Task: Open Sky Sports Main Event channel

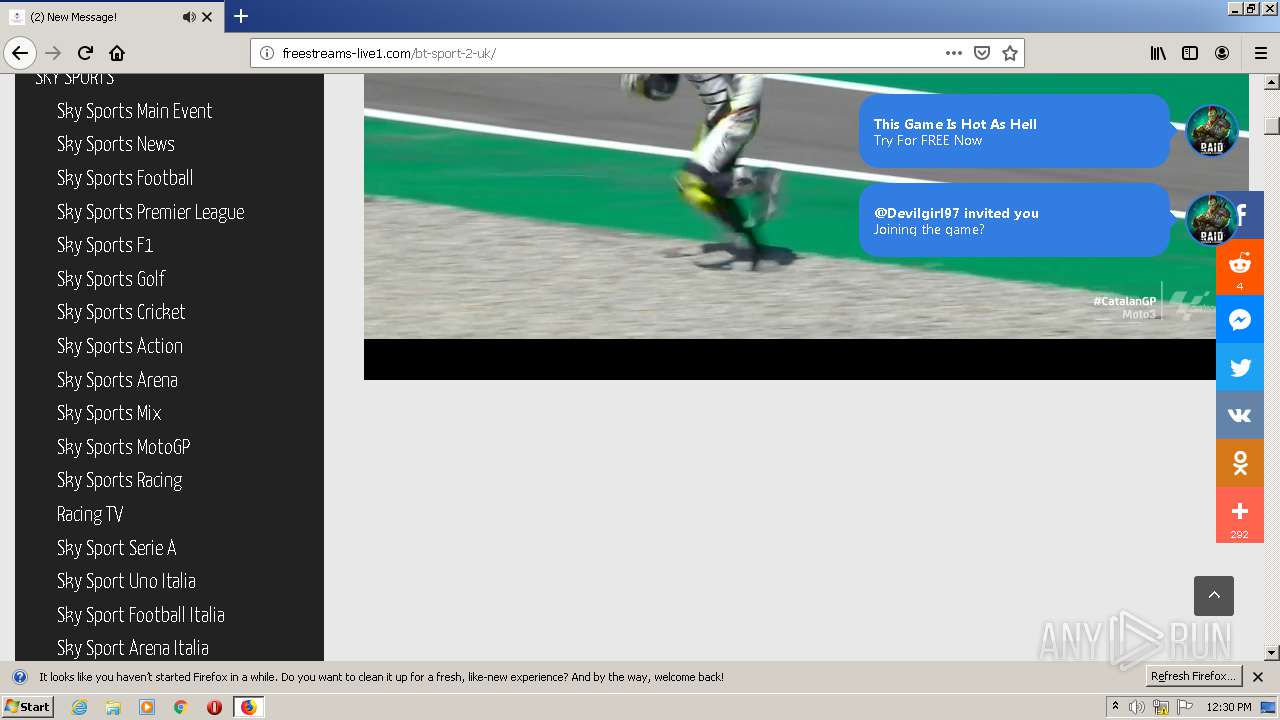Action: coord(134,111)
